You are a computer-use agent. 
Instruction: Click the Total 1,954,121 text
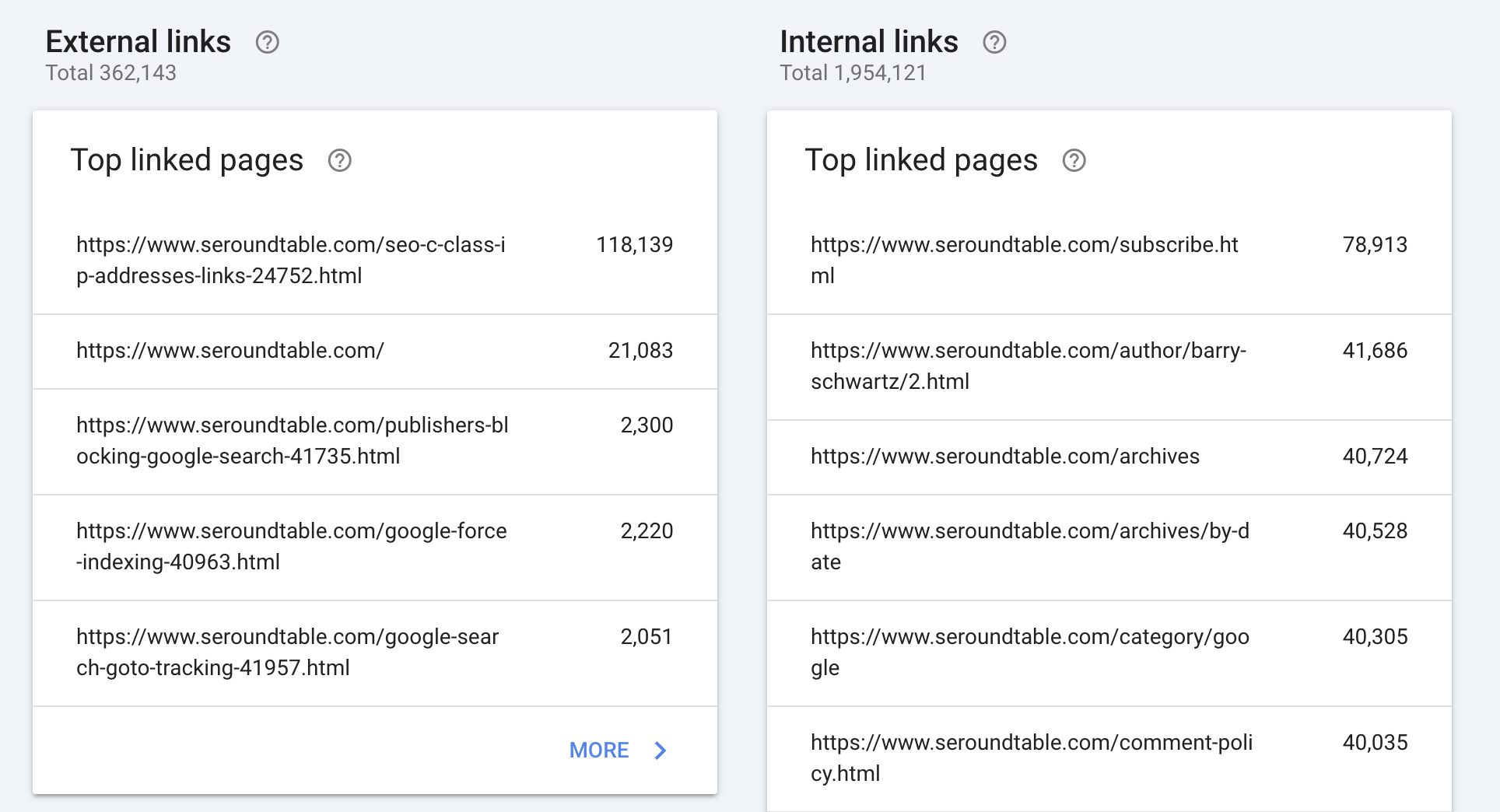click(853, 73)
